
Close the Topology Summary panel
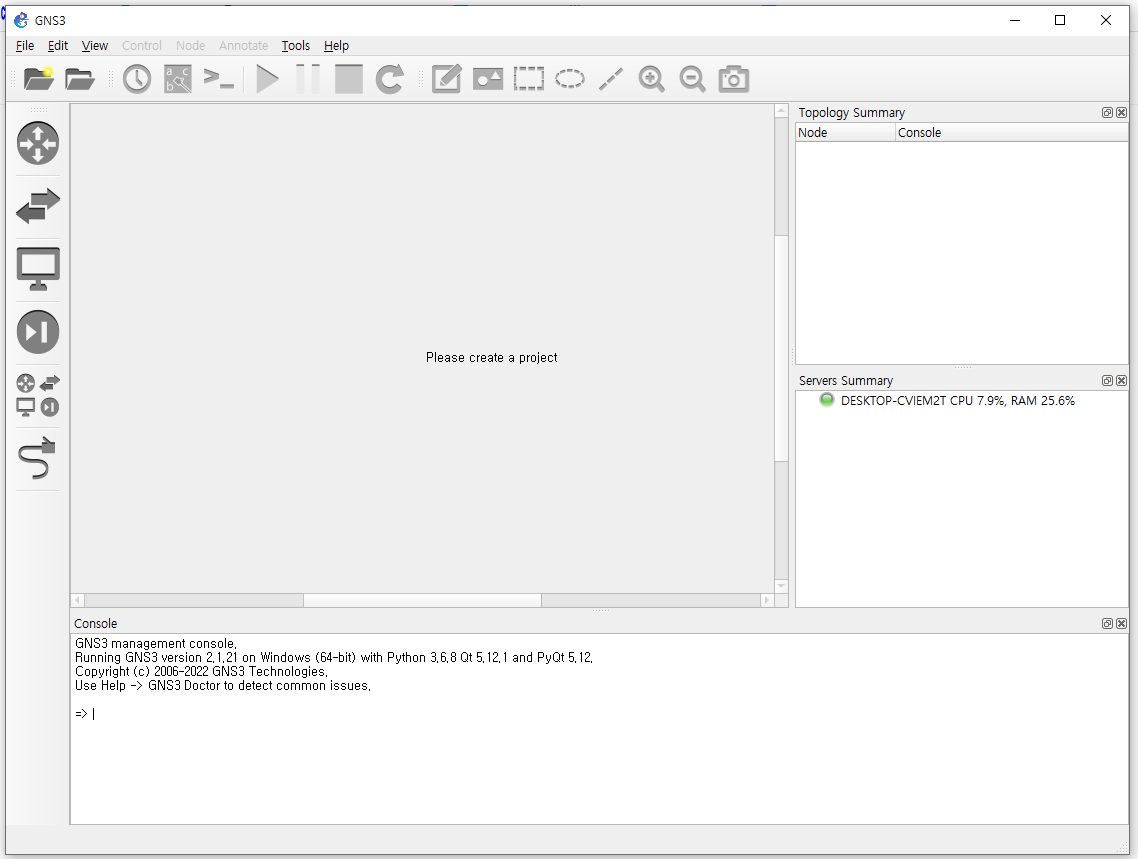pyautogui.click(x=1121, y=112)
